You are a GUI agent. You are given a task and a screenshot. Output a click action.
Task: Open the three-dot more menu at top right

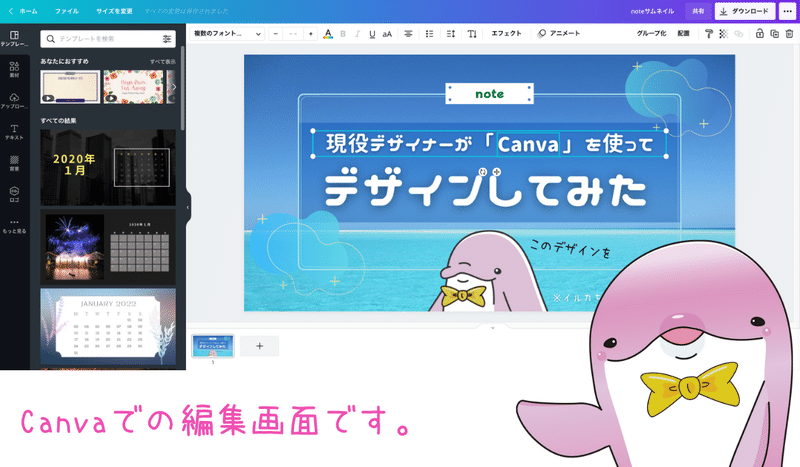787,11
